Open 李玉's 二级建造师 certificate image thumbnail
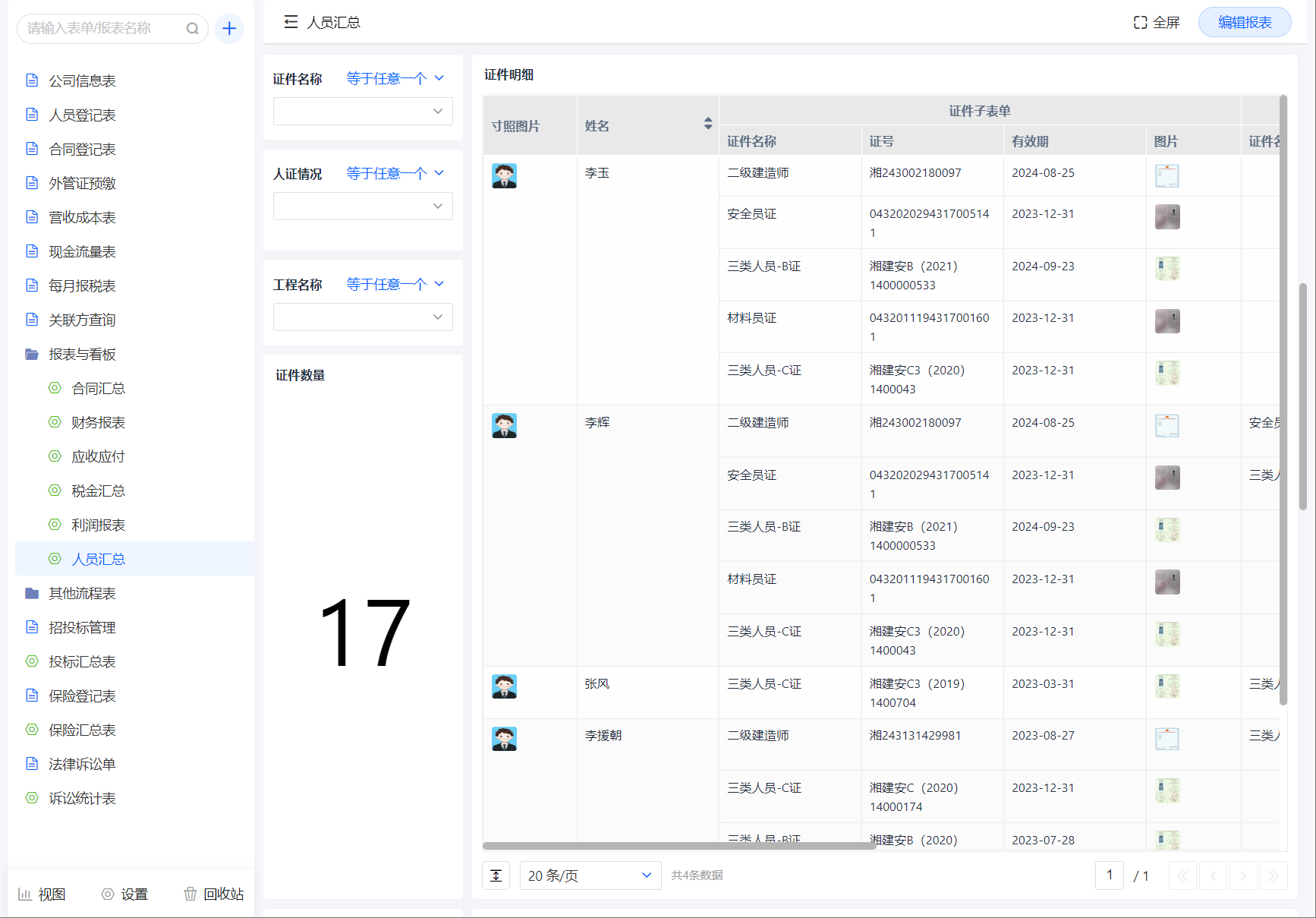The image size is (1316, 918). pyautogui.click(x=1166, y=176)
